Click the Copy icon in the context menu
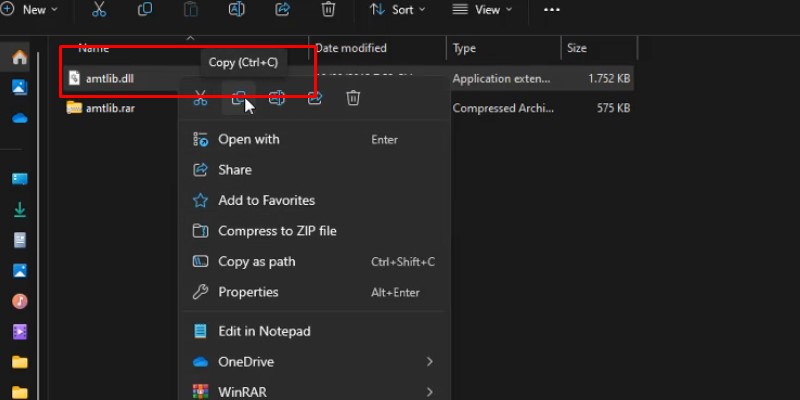This screenshot has height=400, width=800. [239, 98]
